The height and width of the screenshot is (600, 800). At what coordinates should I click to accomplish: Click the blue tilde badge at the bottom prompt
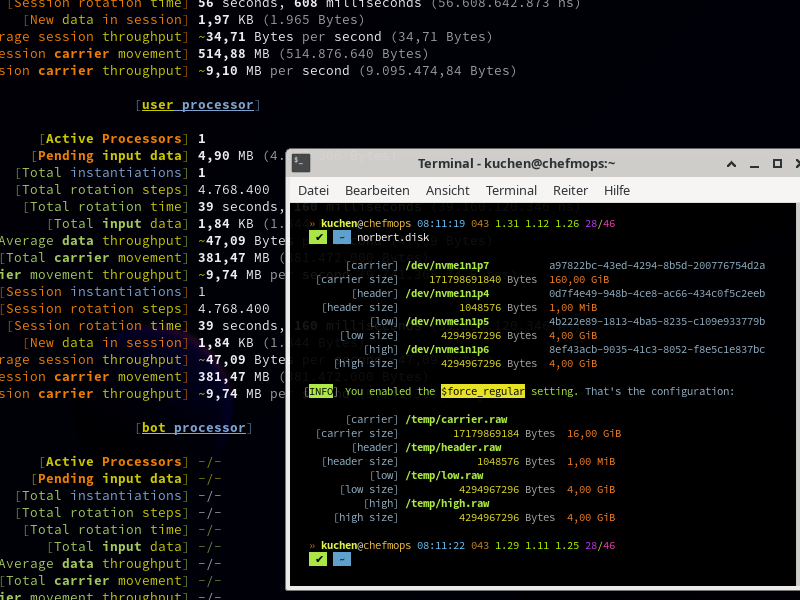coord(342,559)
